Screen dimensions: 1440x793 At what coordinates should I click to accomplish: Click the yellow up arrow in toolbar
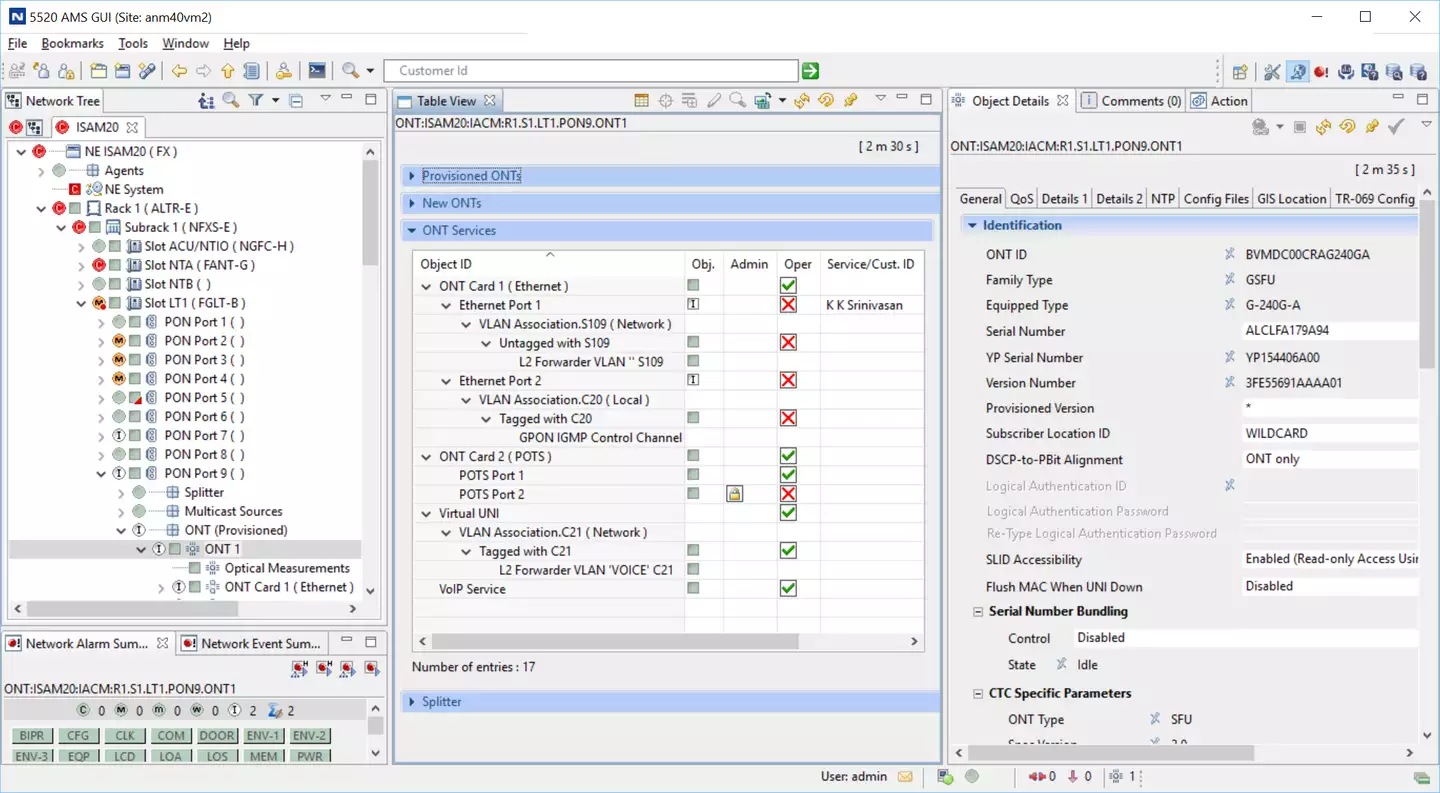point(227,71)
